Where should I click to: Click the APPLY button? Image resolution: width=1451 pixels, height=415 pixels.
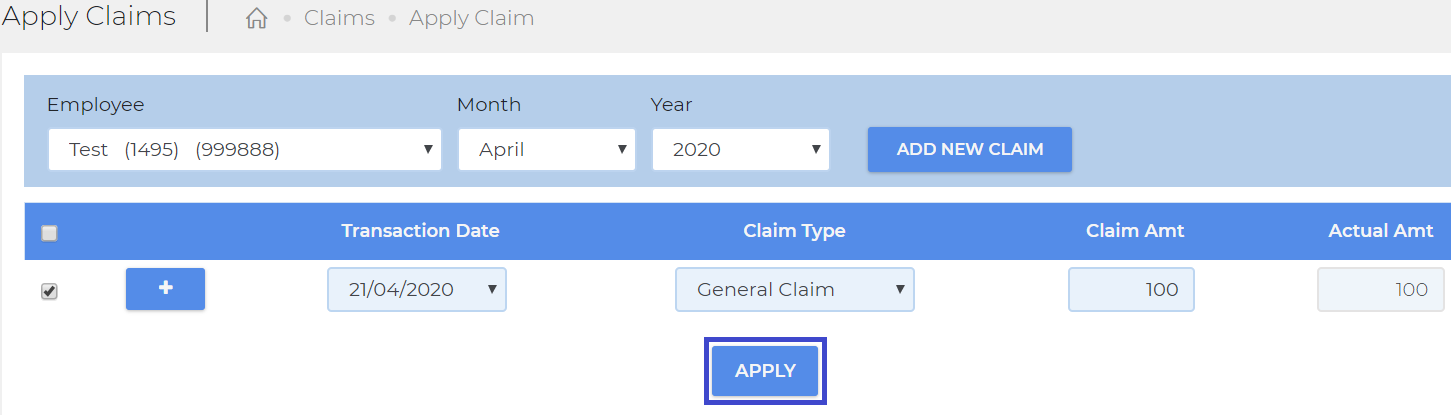point(765,371)
